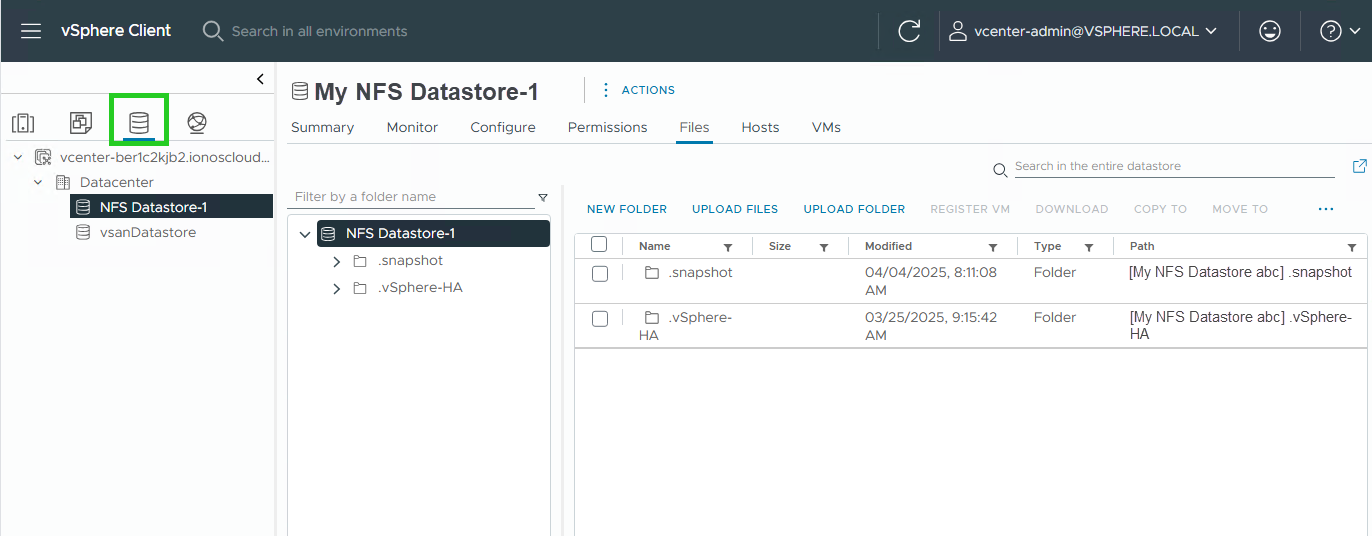Open the vcenter-admin user dropdown
The width and height of the screenshot is (1372, 536).
point(1083,31)
